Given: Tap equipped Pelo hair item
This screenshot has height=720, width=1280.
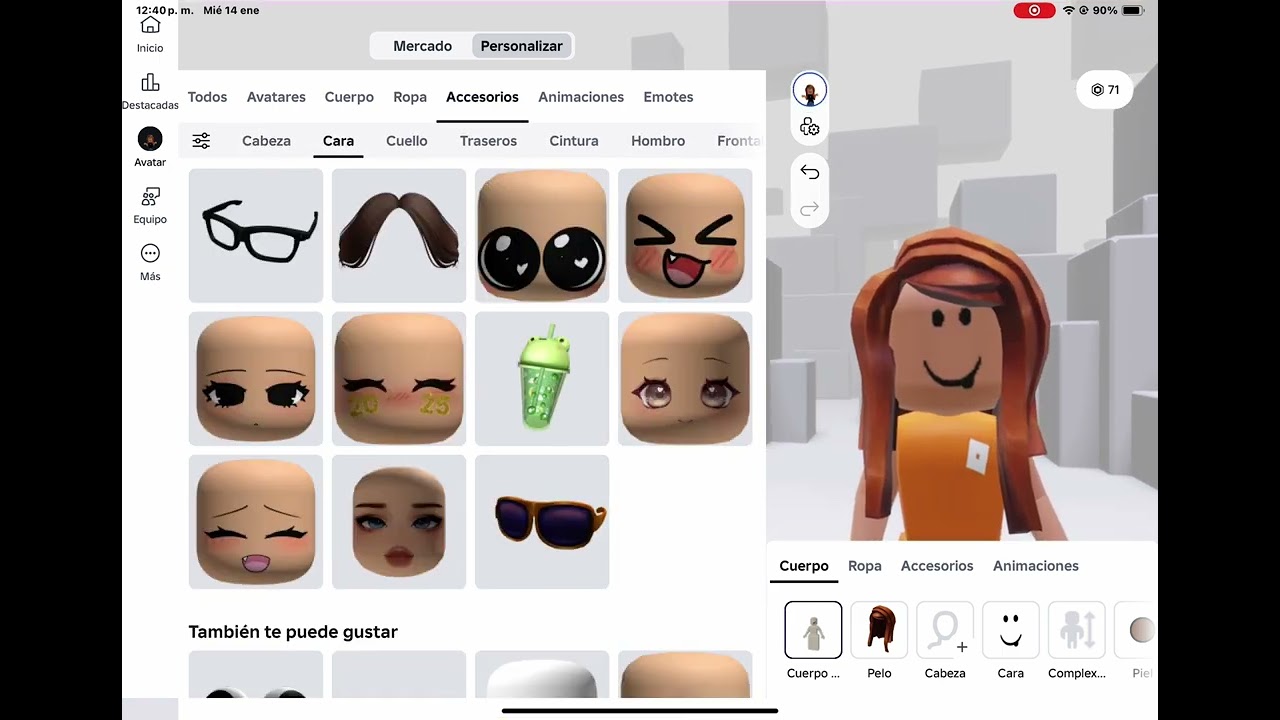Looking at the screenshot, I should [879, 630].
